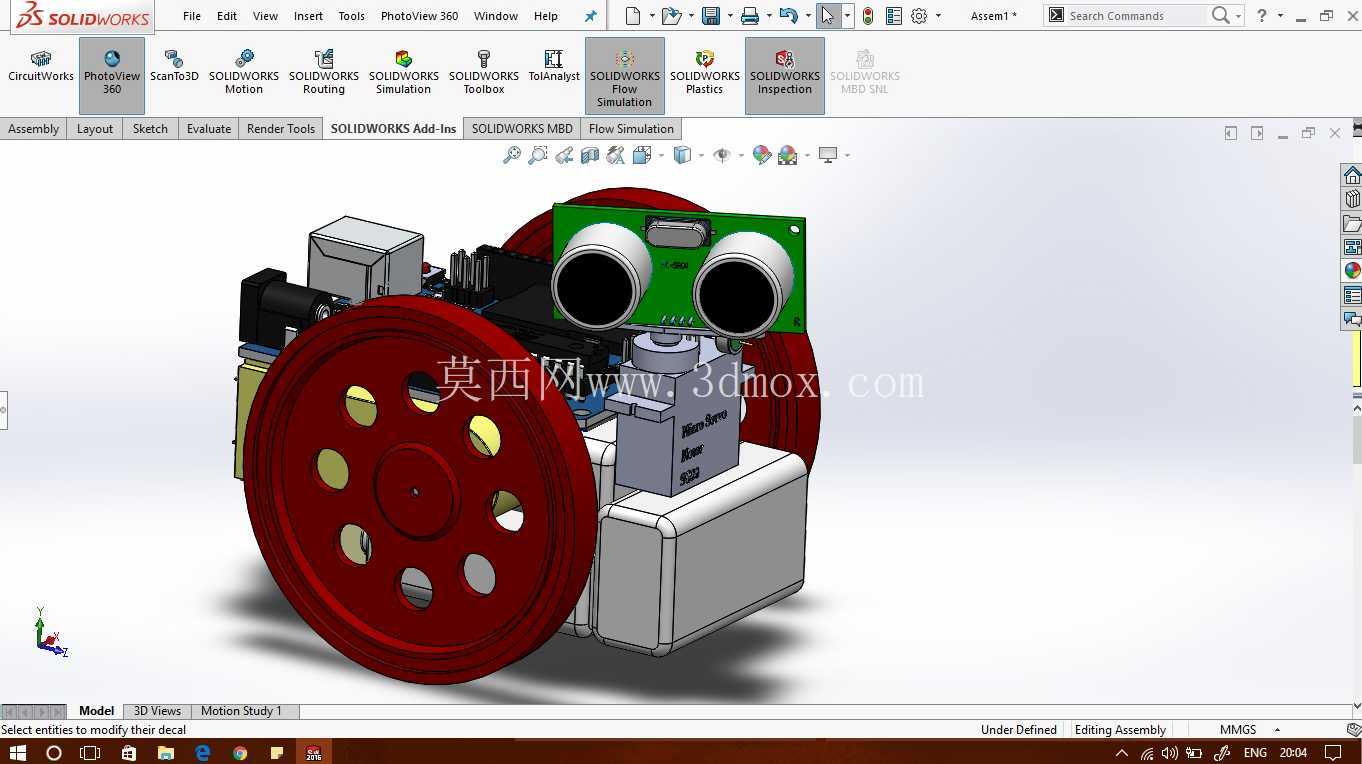Enable the SOLIDWORKS Routing add-in
Screen dimensions: 1362x764
[x=324, y=73]
